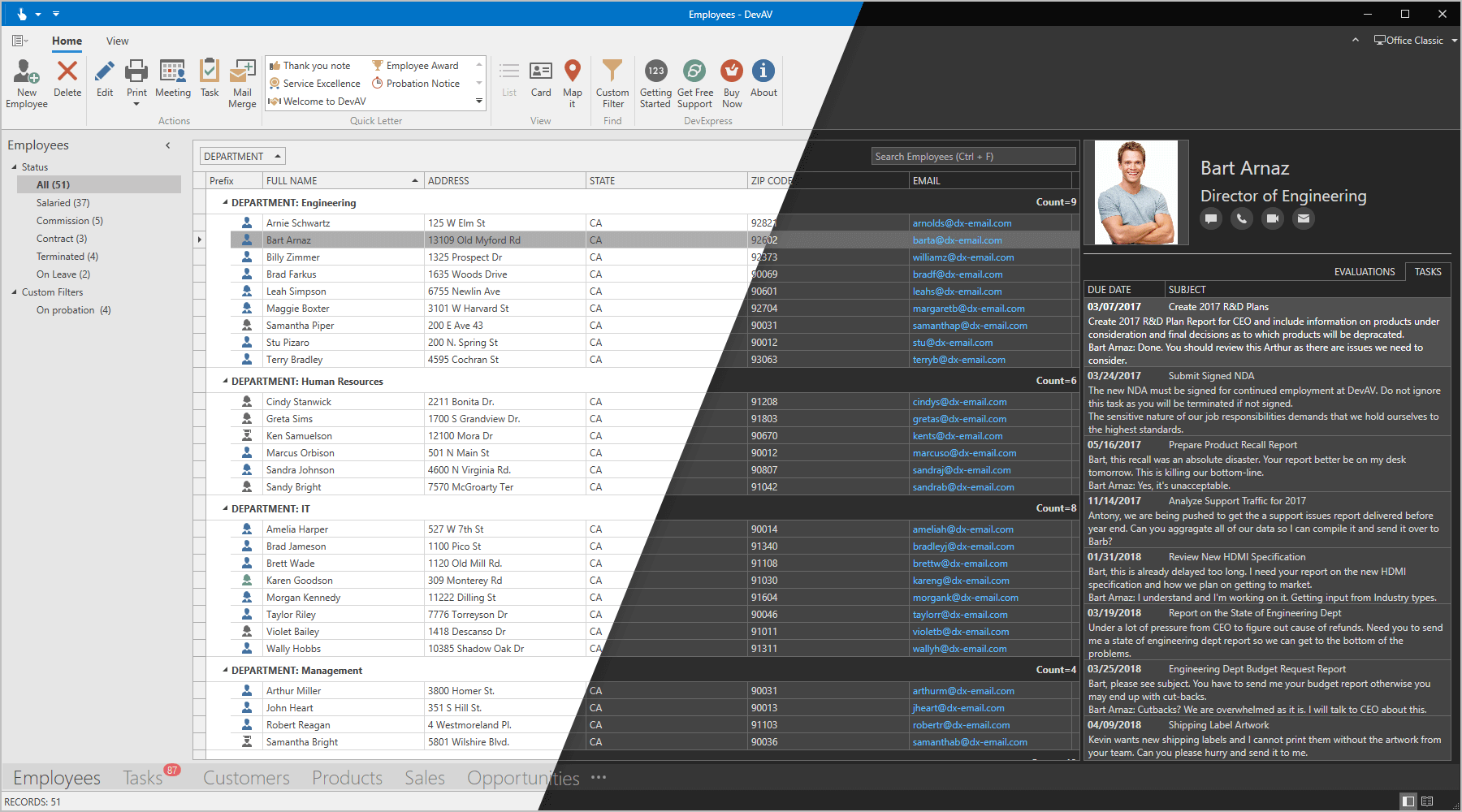1462x812 pixels.
Task: Click reading view icon in status bar
Action: pyautogui.click(x=1427, y=801)
